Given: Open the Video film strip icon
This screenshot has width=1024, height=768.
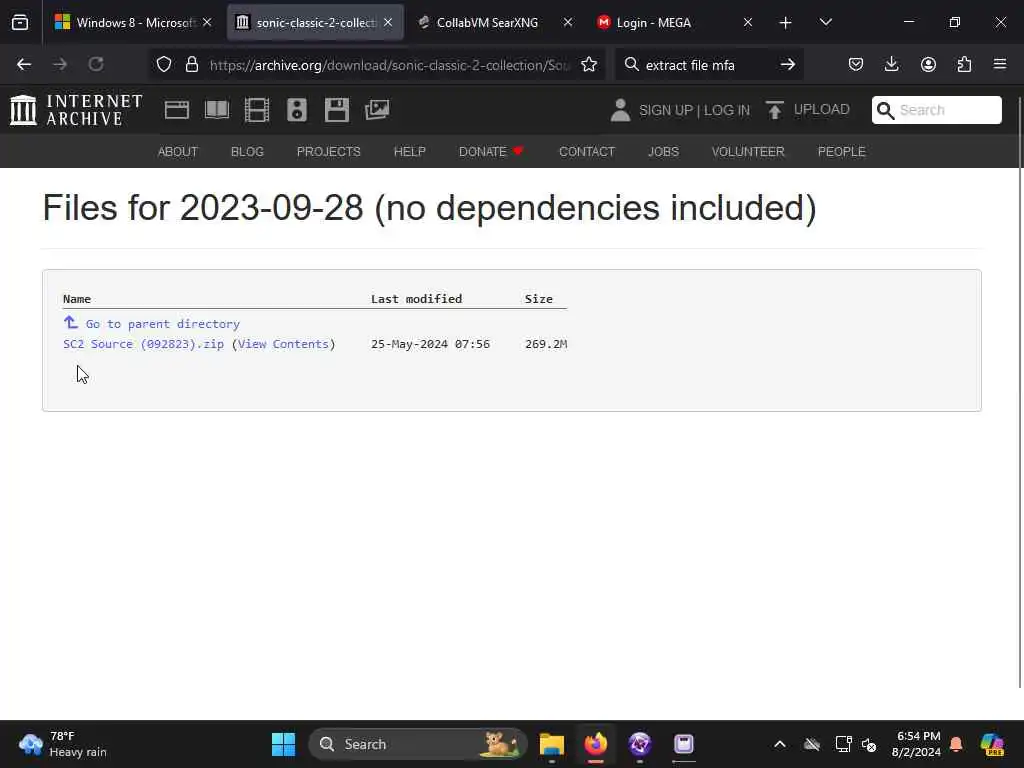Looking at the screenshot, I should 257,110.
